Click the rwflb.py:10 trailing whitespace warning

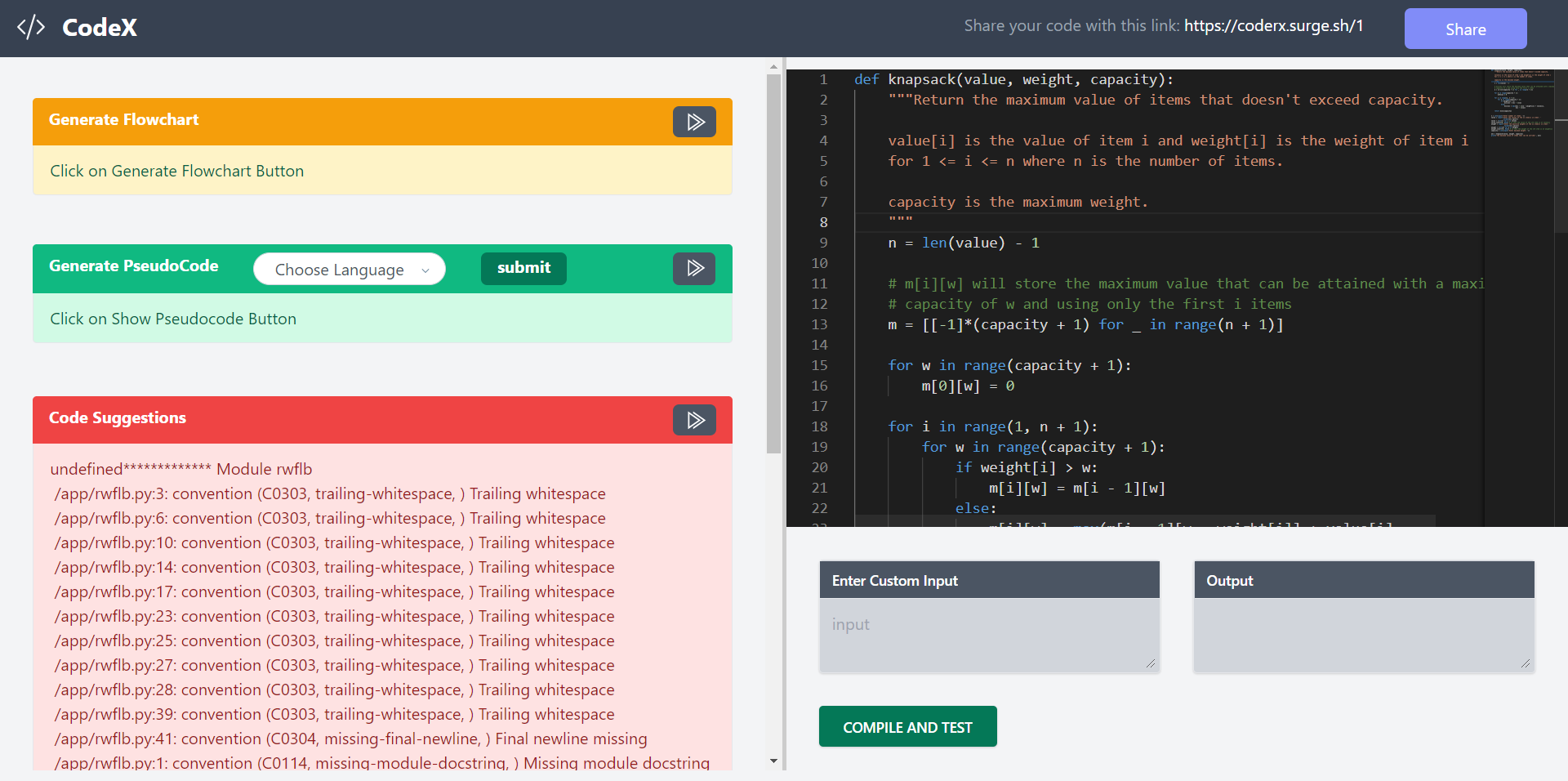pyautogui.click(x=334, y=542)
